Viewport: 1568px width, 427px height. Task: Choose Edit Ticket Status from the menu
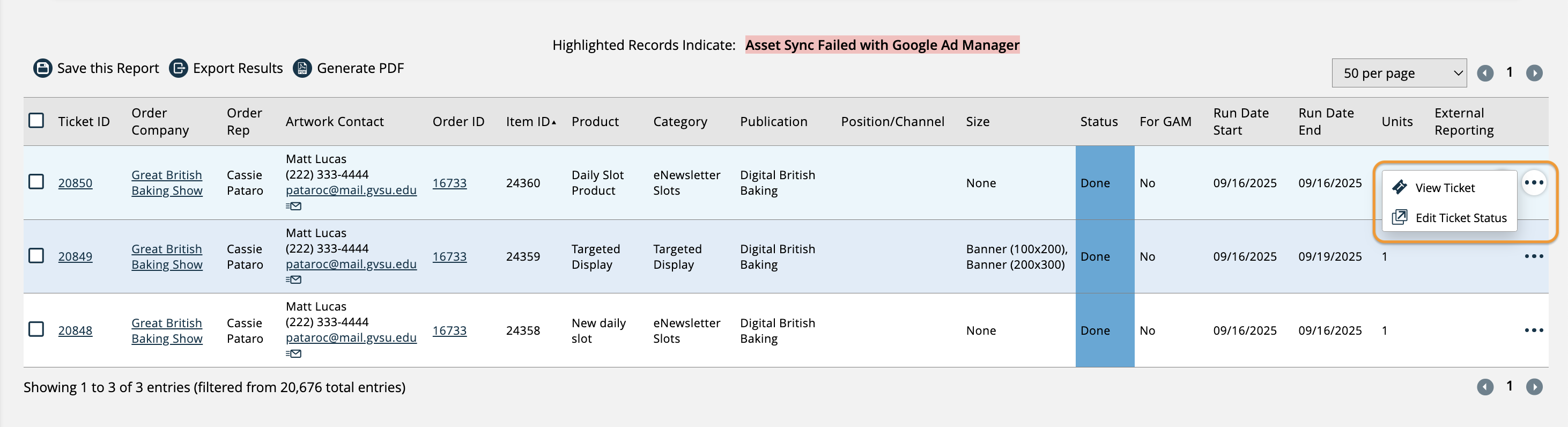pos(1460,218)
